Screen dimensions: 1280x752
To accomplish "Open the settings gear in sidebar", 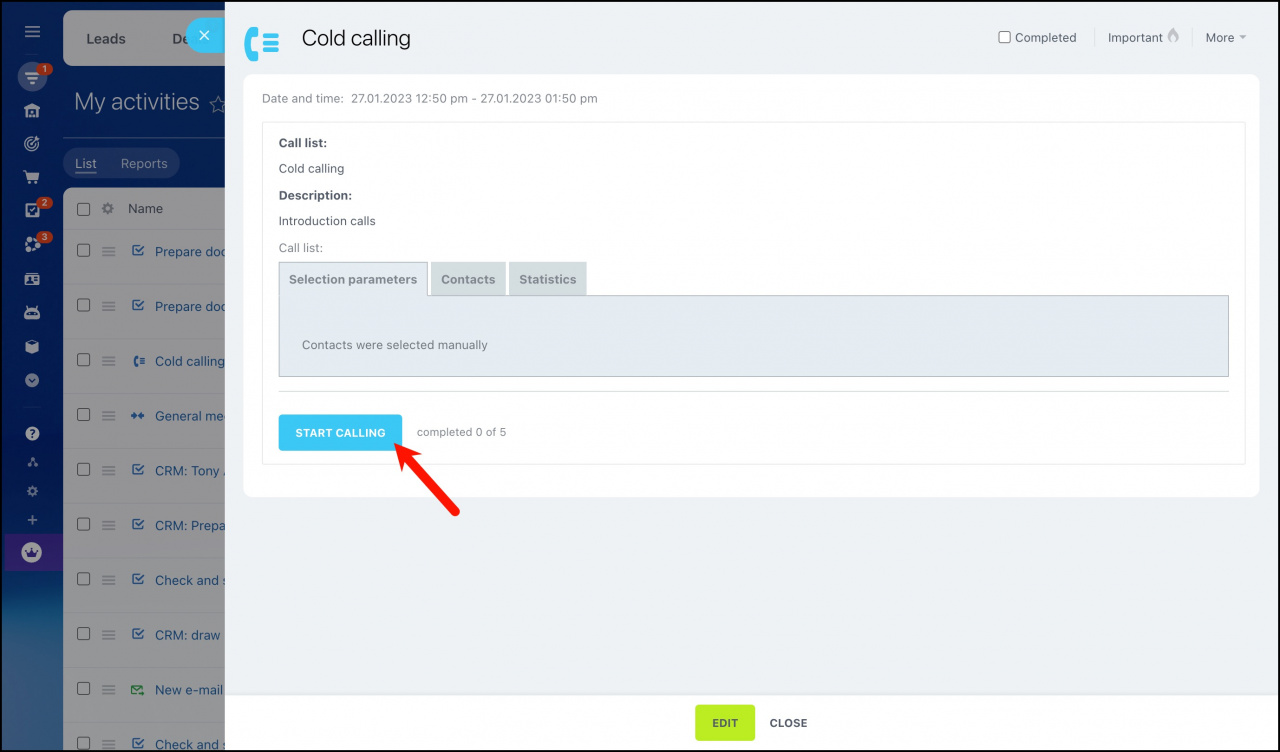I will tap(32, 491).
